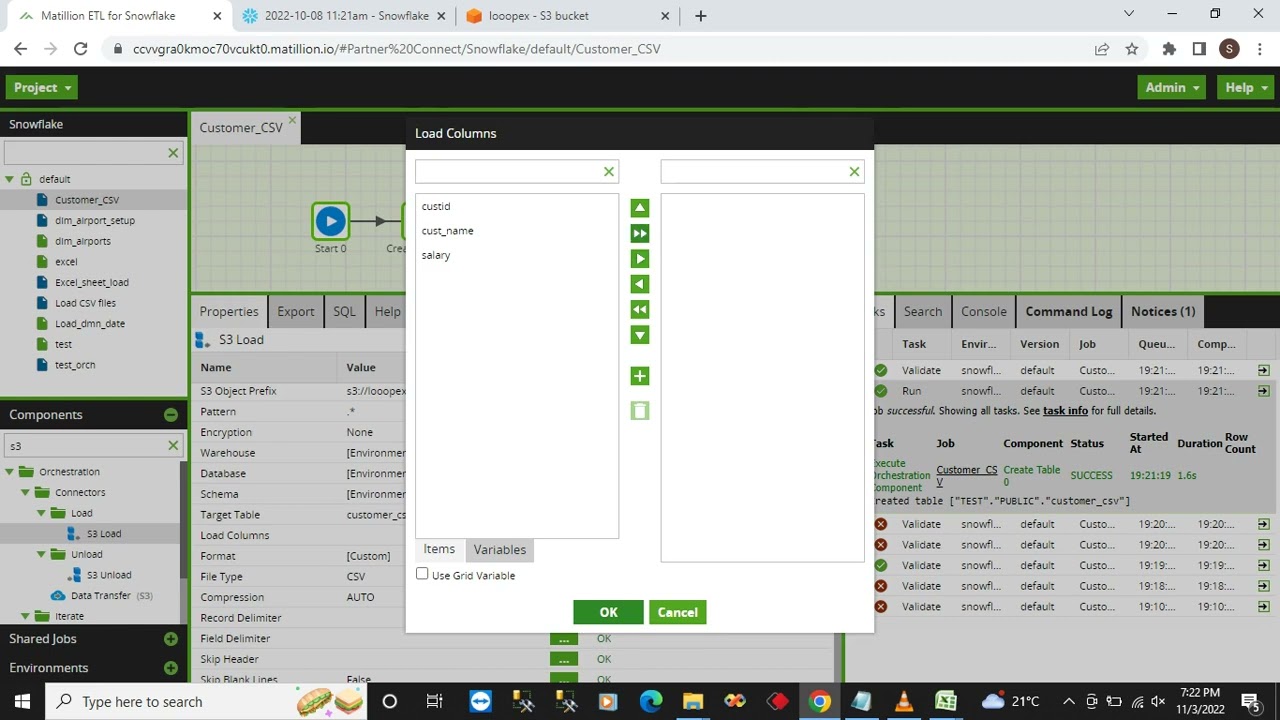This screenshot has height=720, width=1280.
Task: Move selected column down with down arrow
Action: point(640,335)
